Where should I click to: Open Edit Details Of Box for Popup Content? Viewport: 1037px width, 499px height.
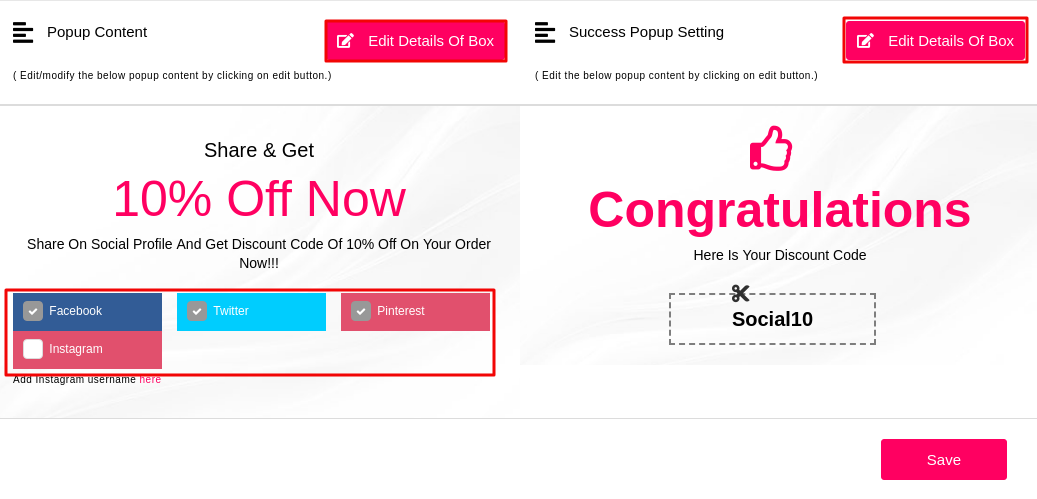(415, 41)
